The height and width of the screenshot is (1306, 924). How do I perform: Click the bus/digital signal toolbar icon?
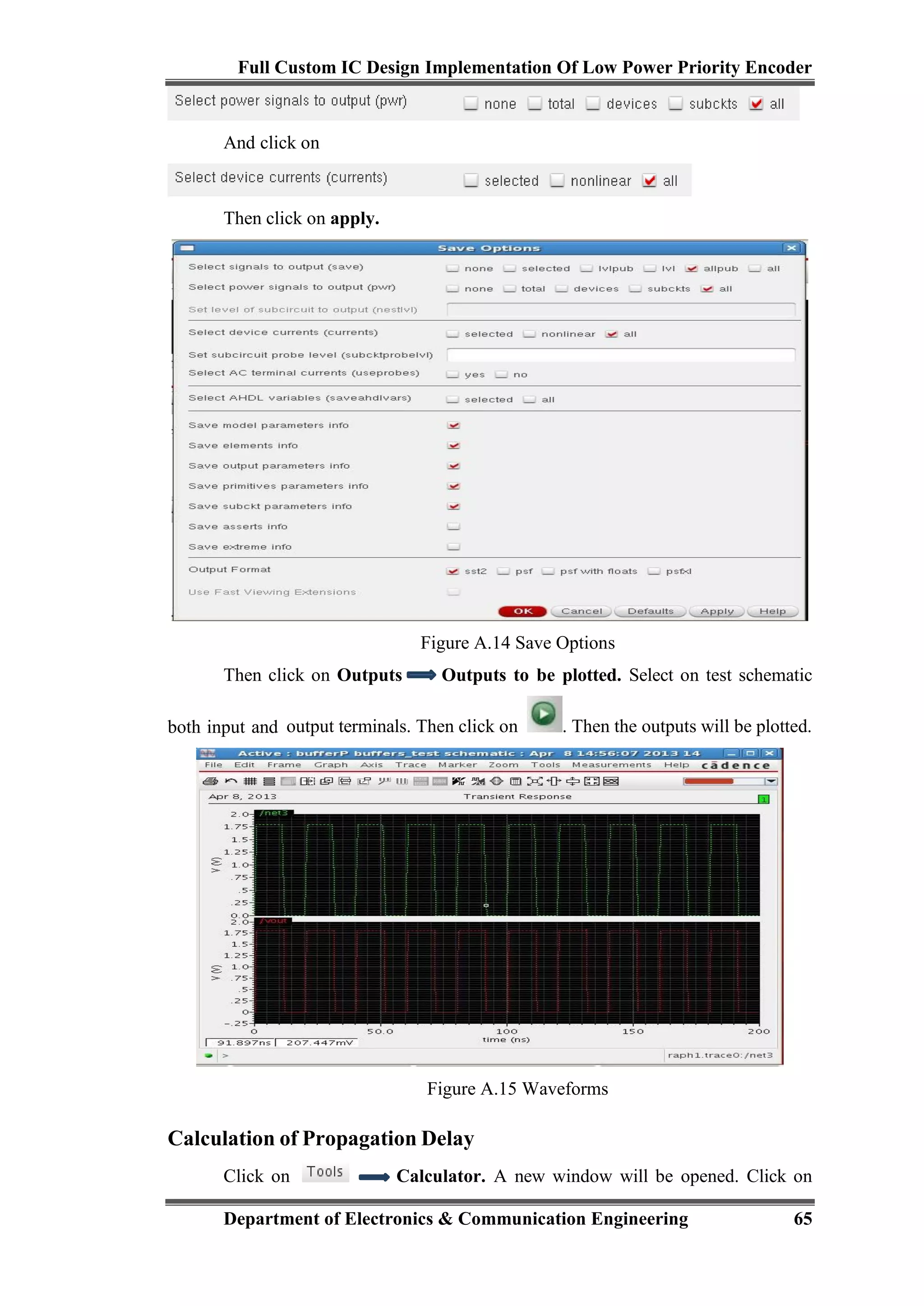[x=384, y=781]
